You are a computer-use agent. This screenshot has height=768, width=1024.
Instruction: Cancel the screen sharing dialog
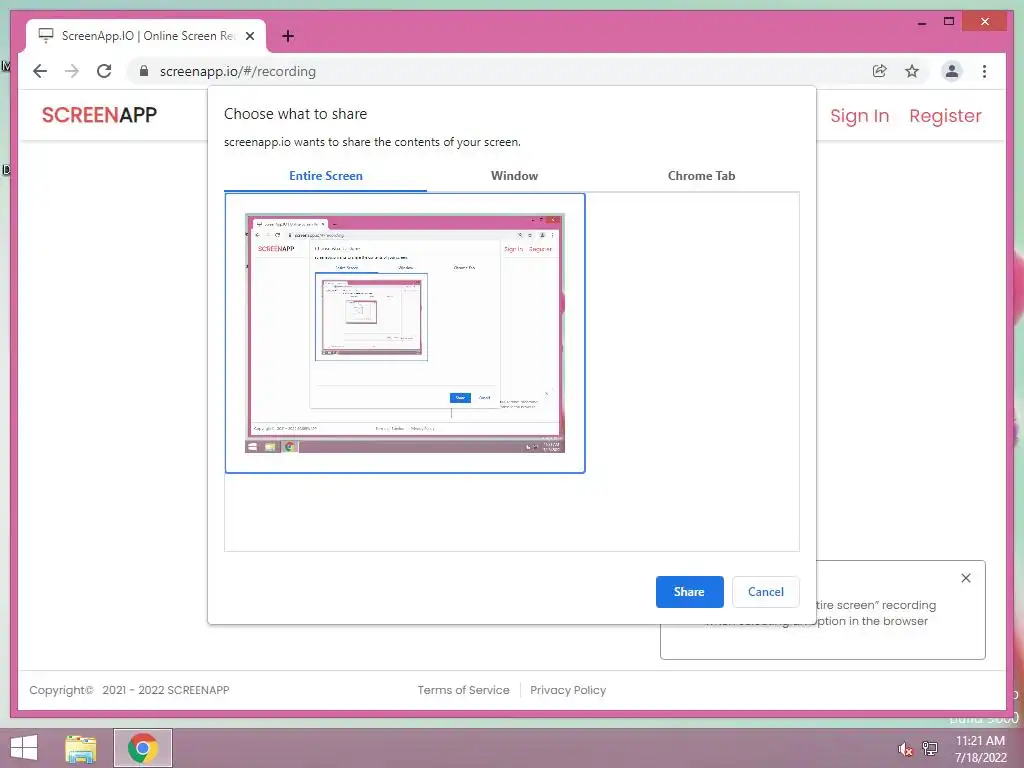pos(765,592)
